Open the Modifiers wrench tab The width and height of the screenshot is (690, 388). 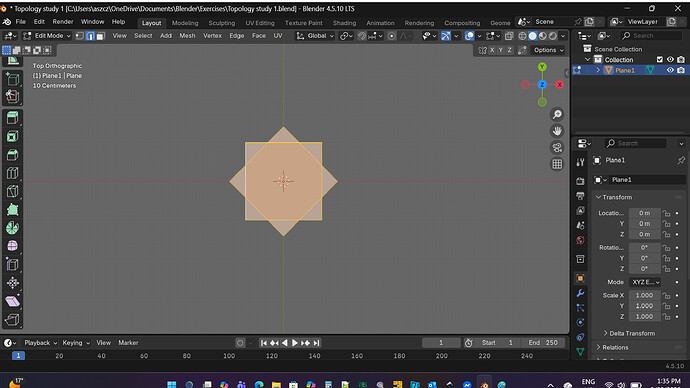[580, 293]
